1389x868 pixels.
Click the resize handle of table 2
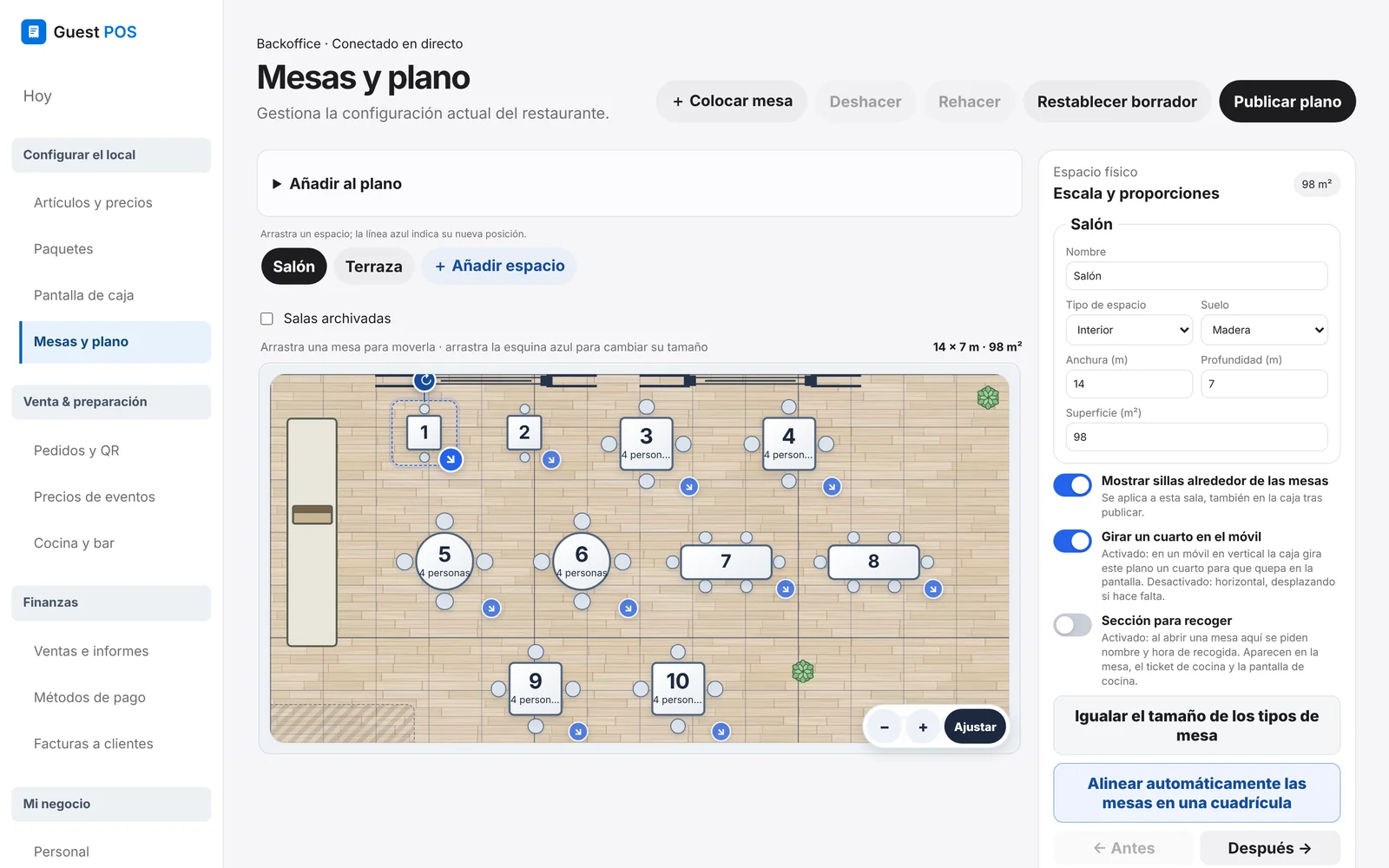(x=551, y=460)
